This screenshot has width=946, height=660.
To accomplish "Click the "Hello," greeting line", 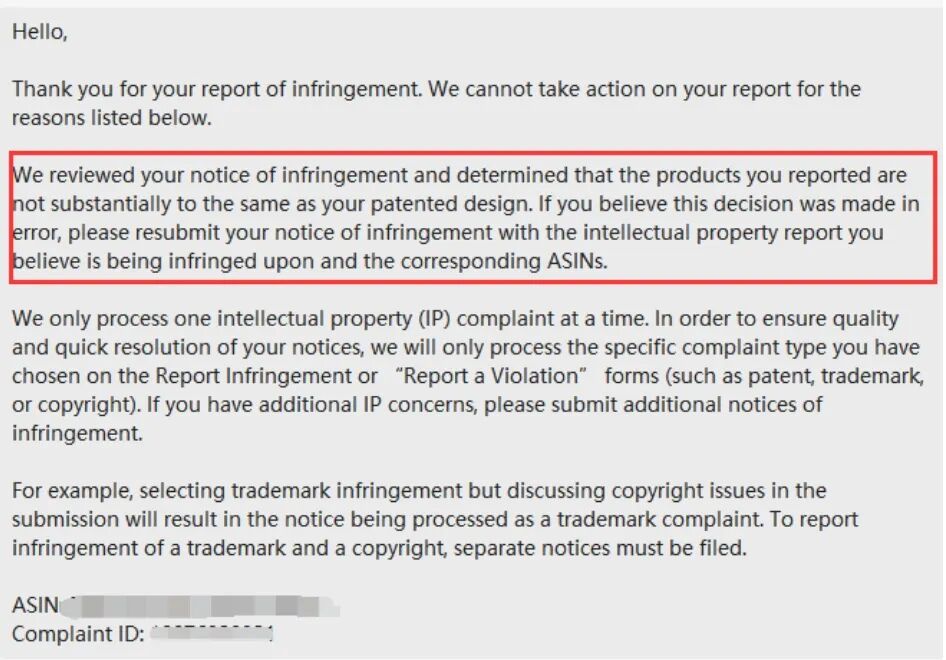I will pyautogui.click(x=39, y=31).
